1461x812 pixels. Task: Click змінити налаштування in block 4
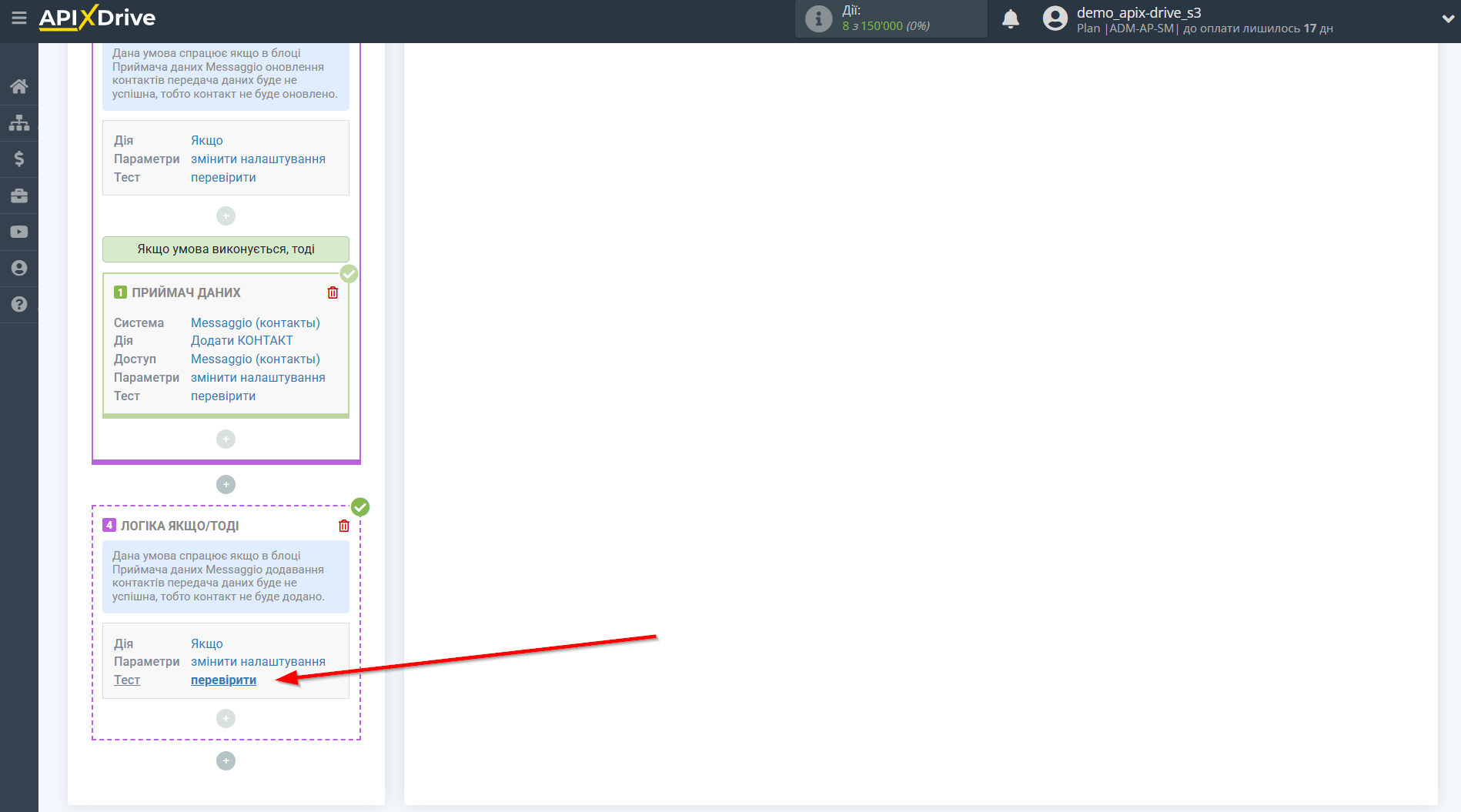click(258, 662)
